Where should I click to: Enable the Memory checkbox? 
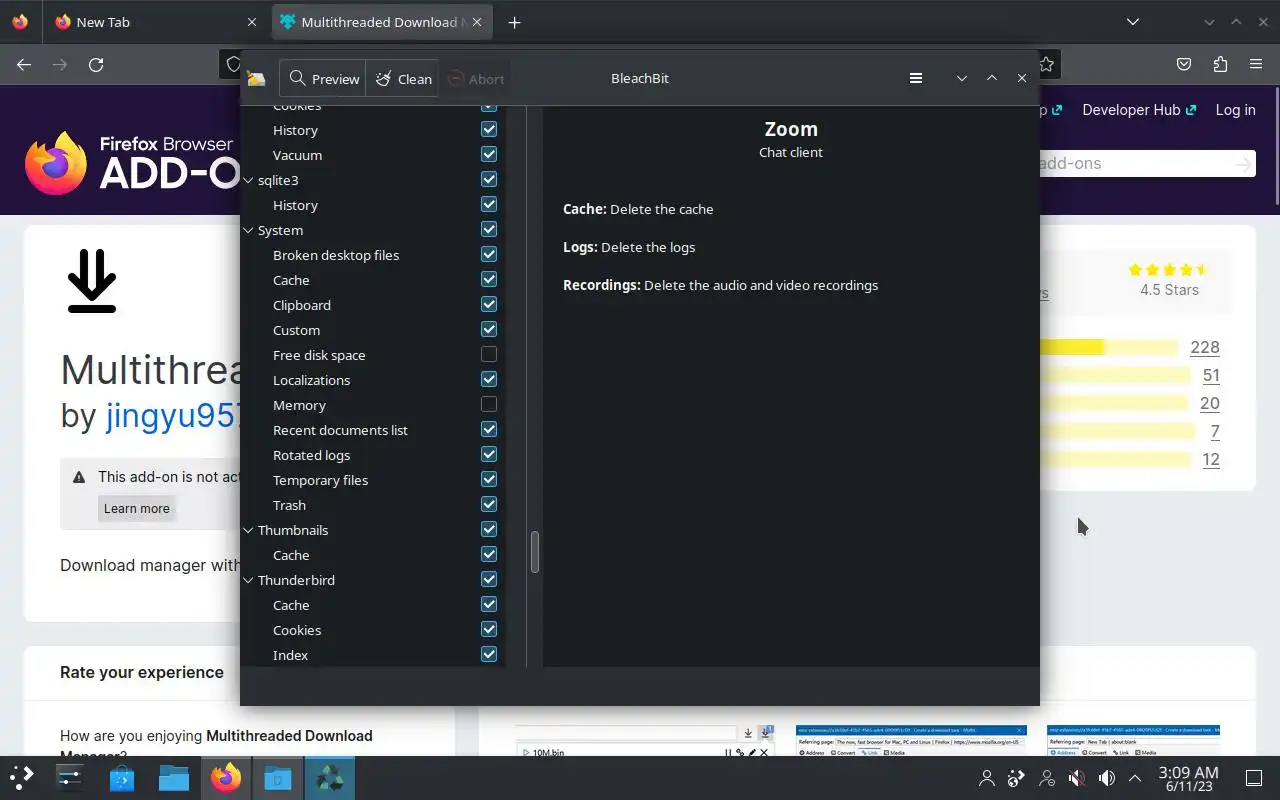point(489,404)
